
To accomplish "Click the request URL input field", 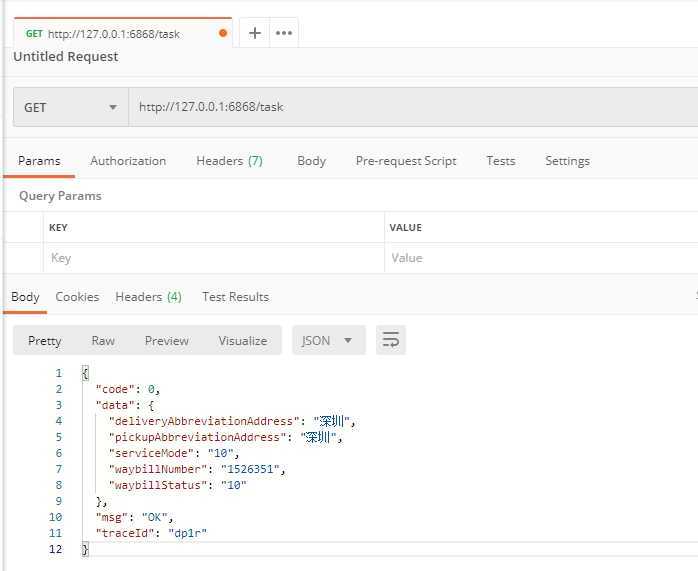I will click(410, 107).
